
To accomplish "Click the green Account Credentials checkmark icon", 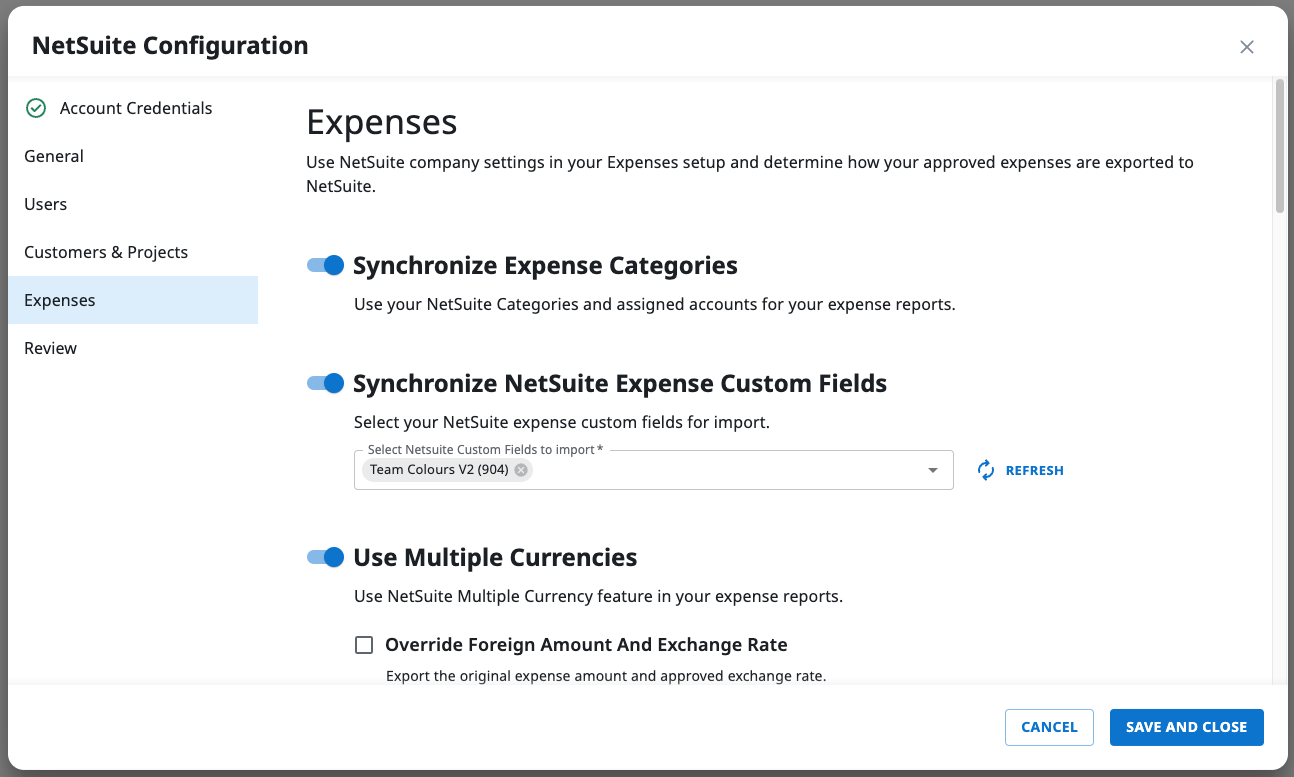I will 36,108.
